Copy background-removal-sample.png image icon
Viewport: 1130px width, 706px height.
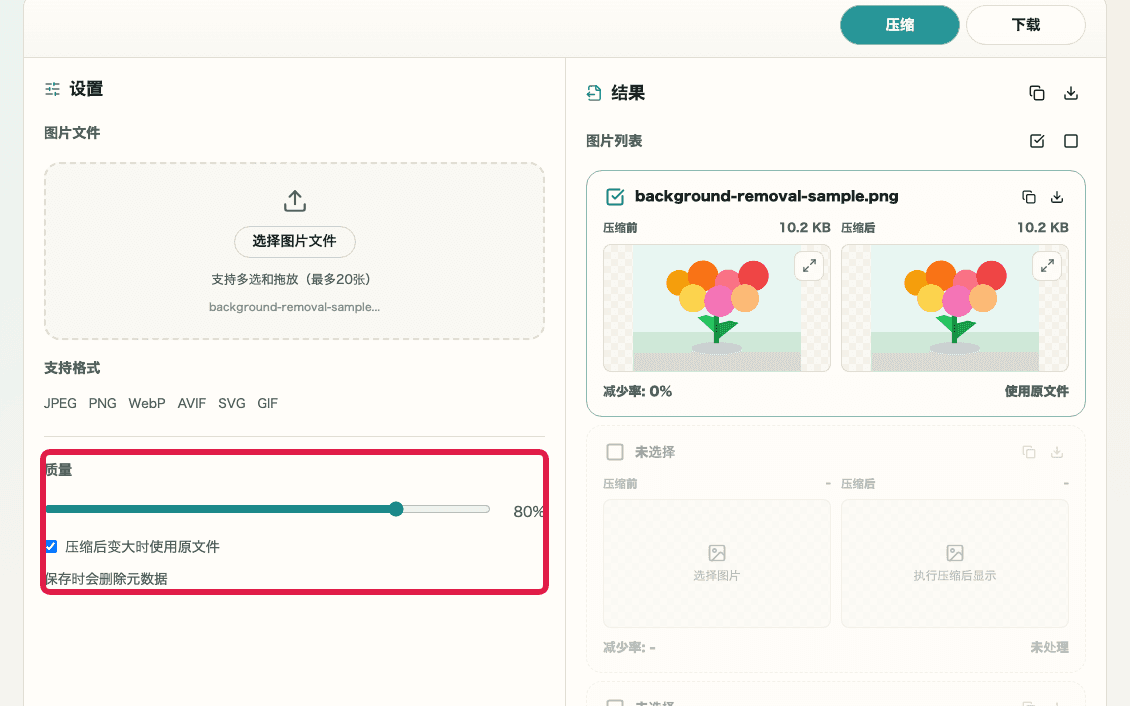pyautogui.click(x=1029, y=197)
